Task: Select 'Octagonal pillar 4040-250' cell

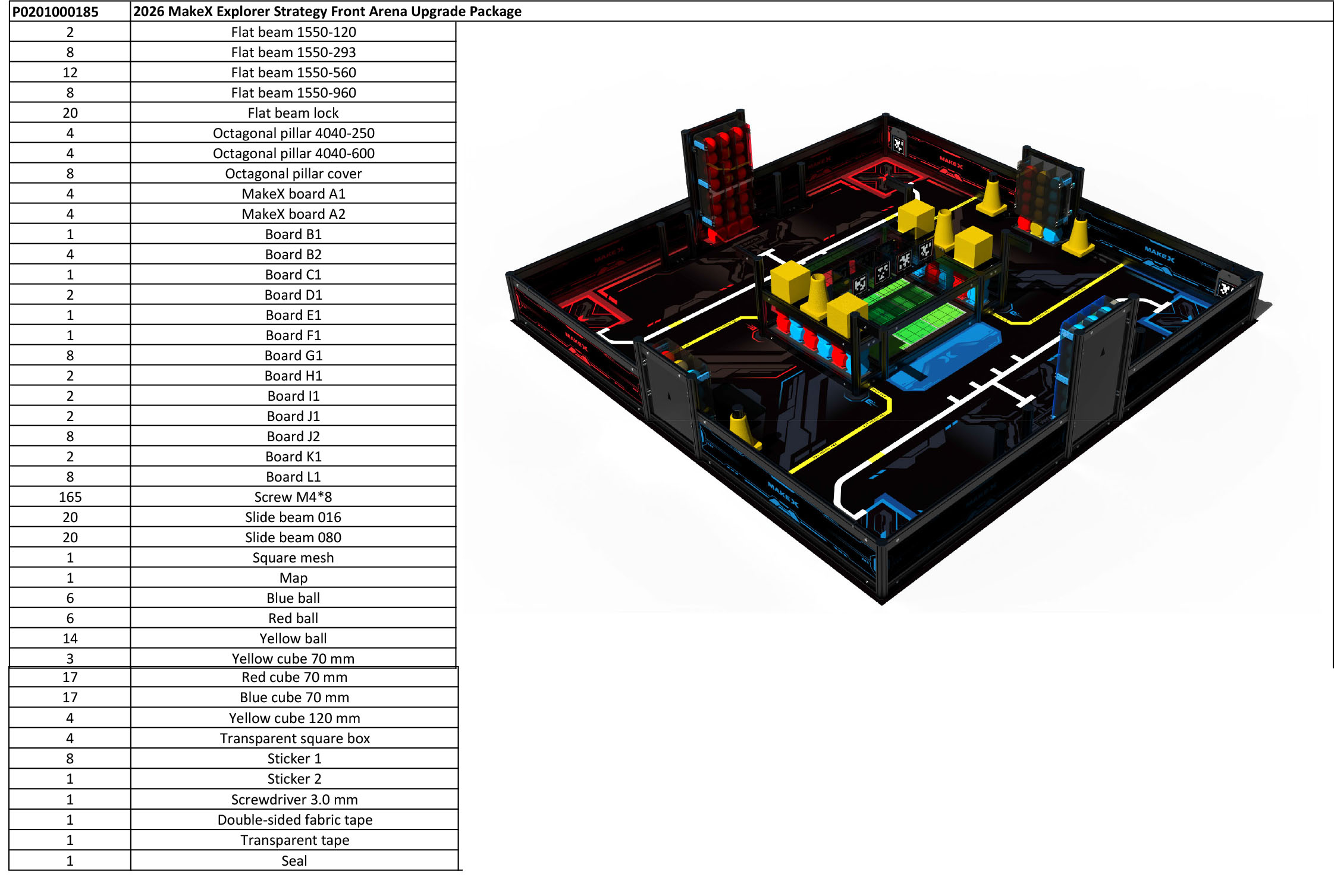Action: coord(293,133)
